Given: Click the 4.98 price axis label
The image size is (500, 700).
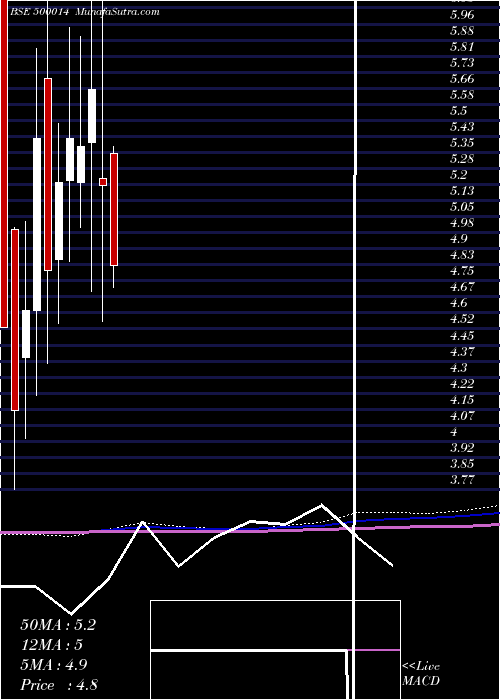Looking at the screenshot, I should pos(462,223).
